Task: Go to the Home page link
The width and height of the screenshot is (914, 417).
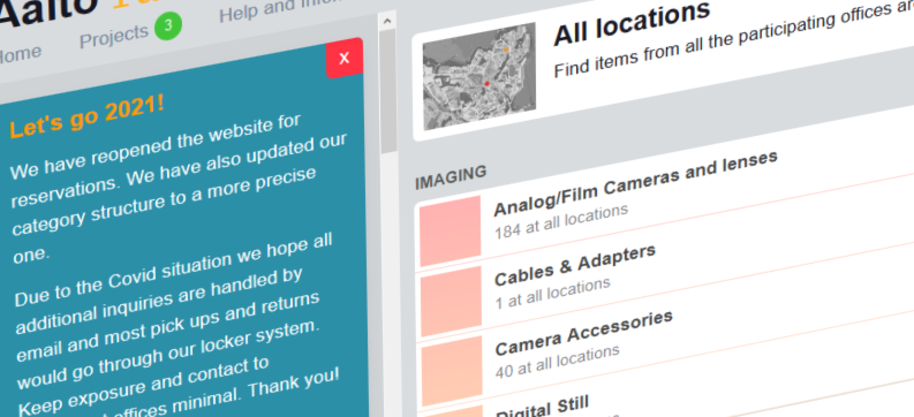Action: (x=20, y=53)
